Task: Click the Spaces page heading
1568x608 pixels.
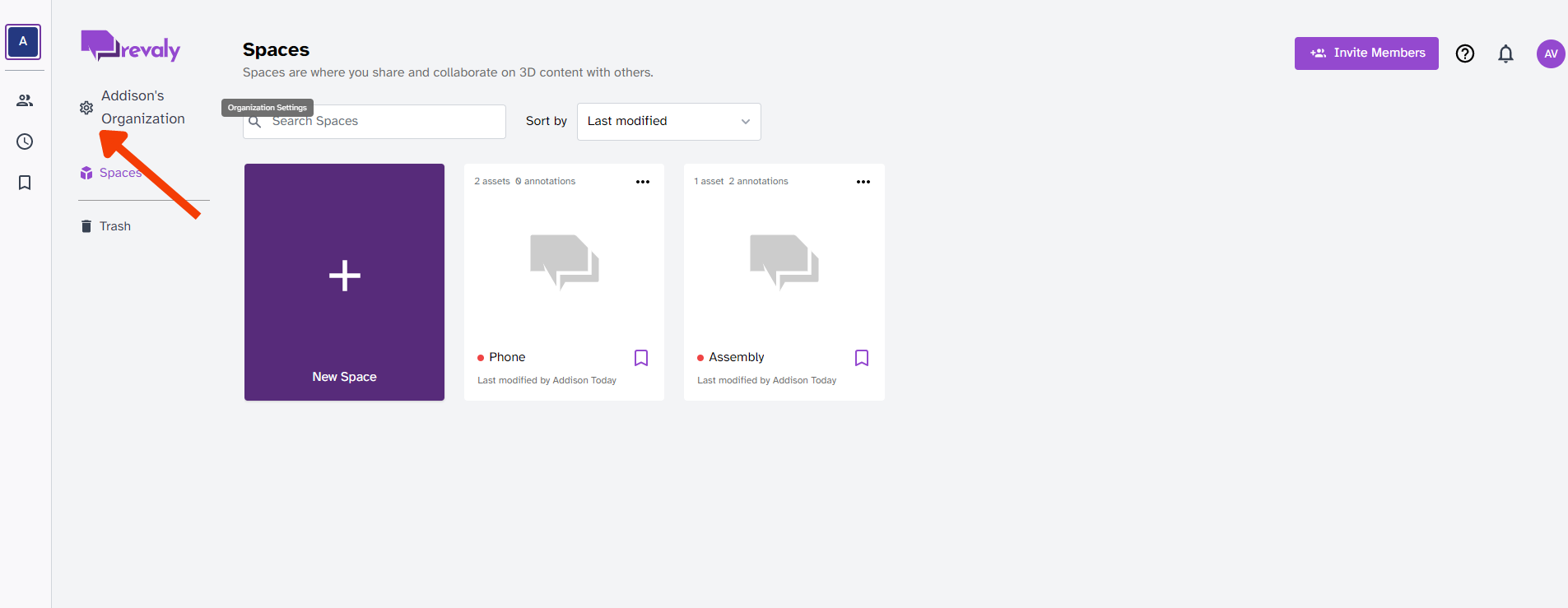Action: click(x=276, y=49)
